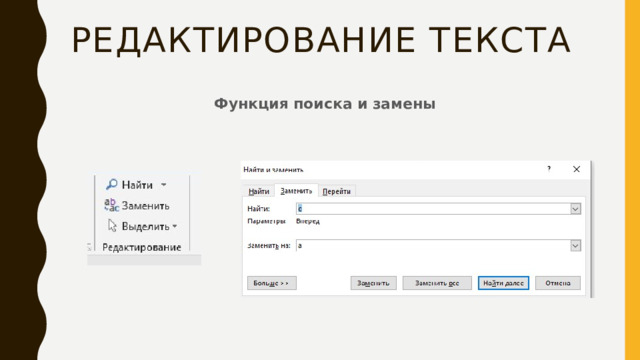Click the Заменить ribbon command label
Viewport: 640px width, 360px height.
tap(145, 206)
